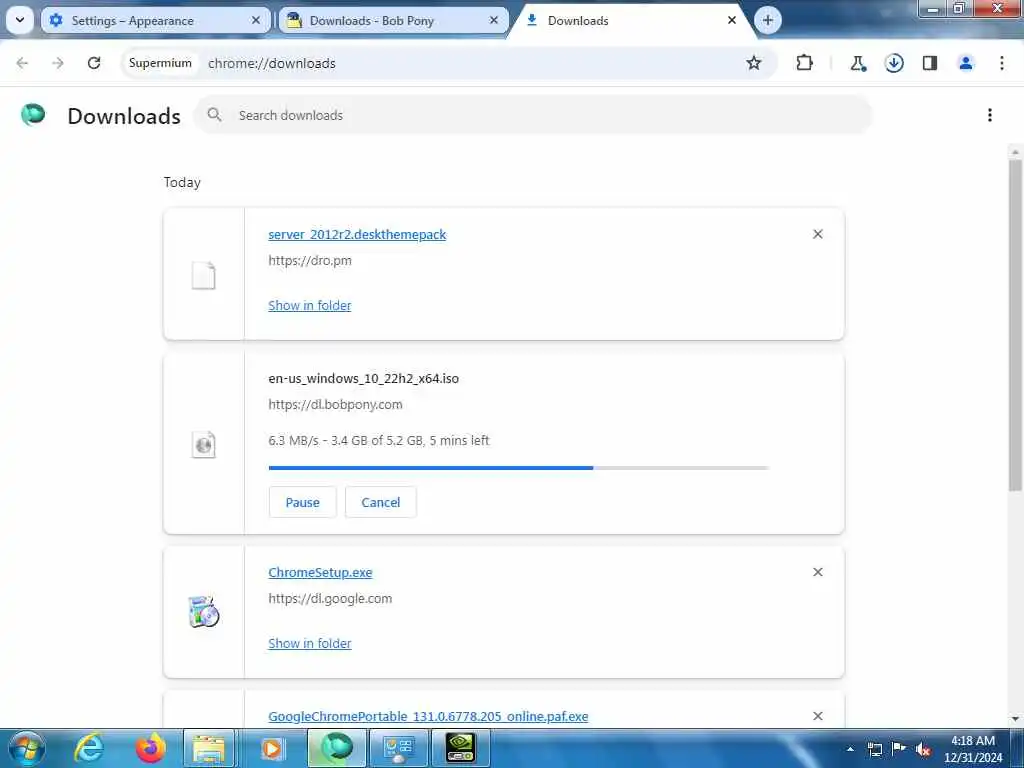
Task: Open the Control Panel taskbar item
Action: (x=398, y=748)
